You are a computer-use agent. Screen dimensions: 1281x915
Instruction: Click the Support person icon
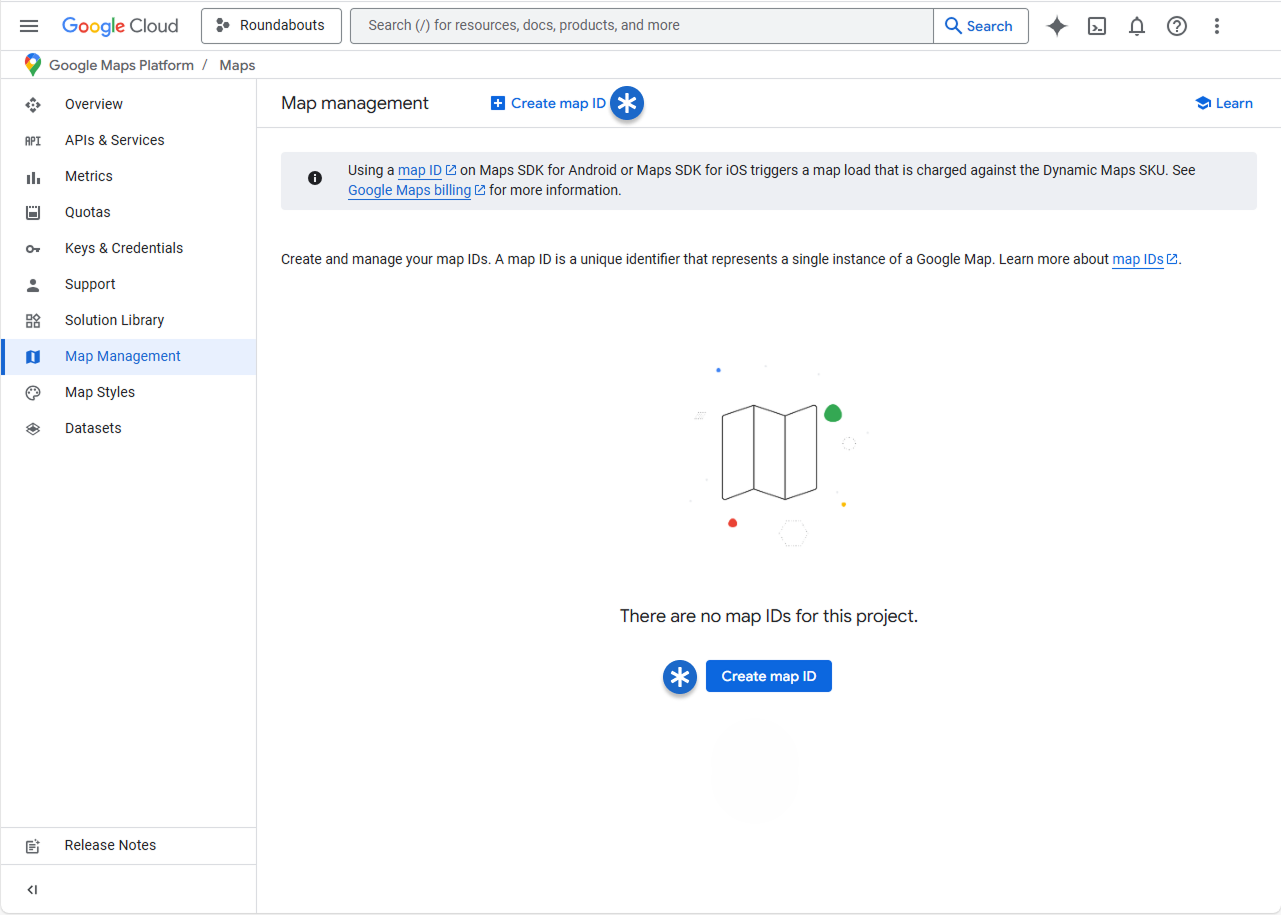click(33, 285)
